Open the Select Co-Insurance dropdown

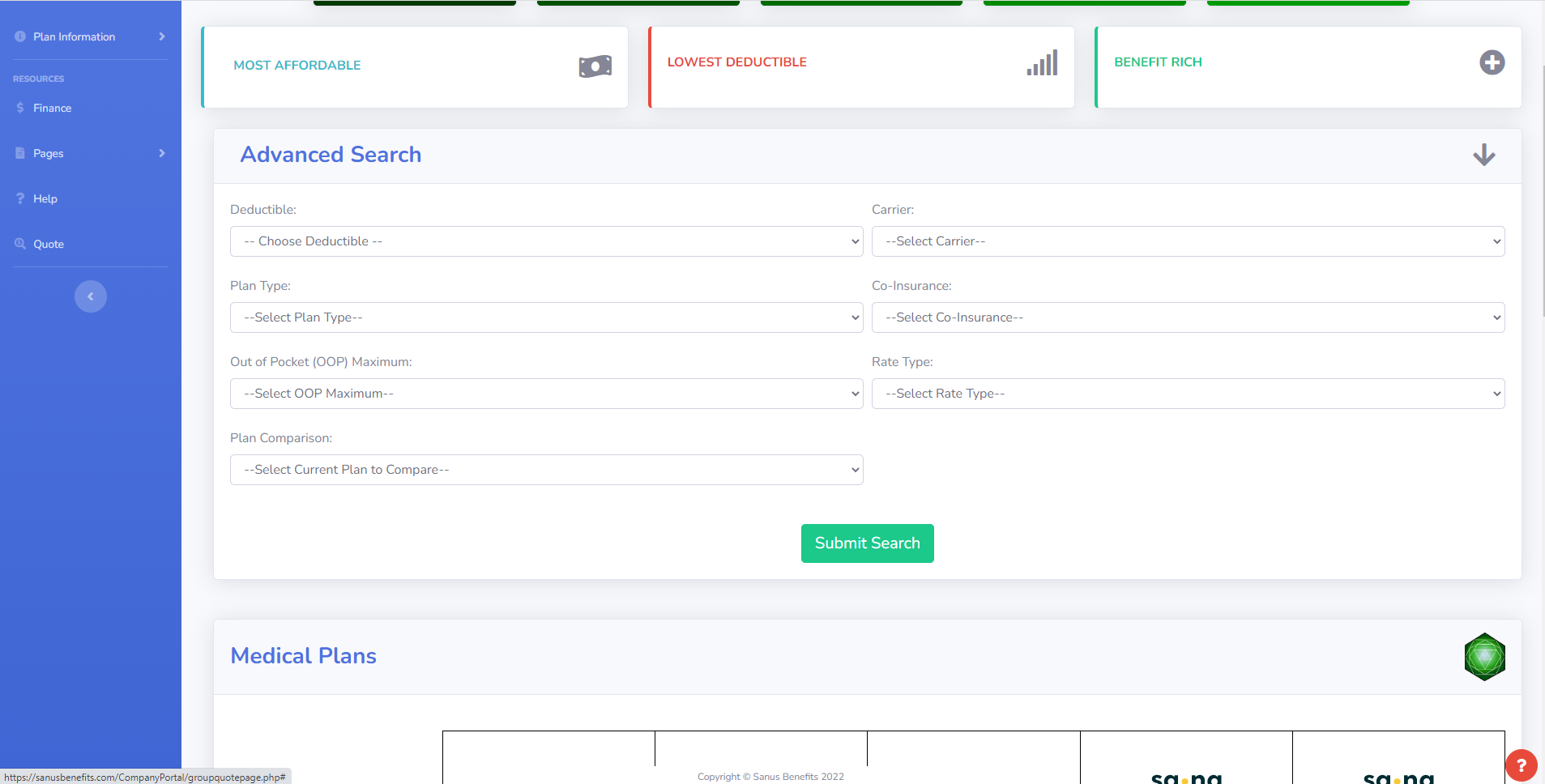point(1187,317)
